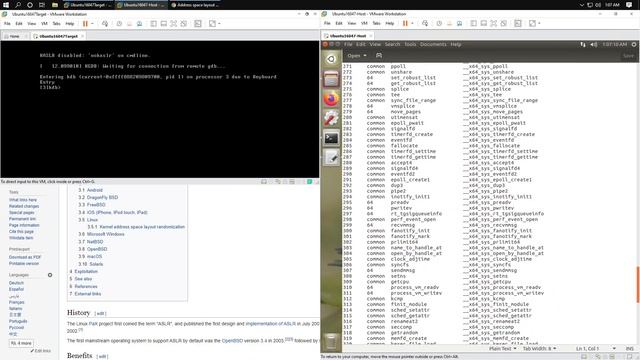Switch to Address space layout browser taskbar item
This screenshot has height=360, width=640.
(x=195, y=5)
